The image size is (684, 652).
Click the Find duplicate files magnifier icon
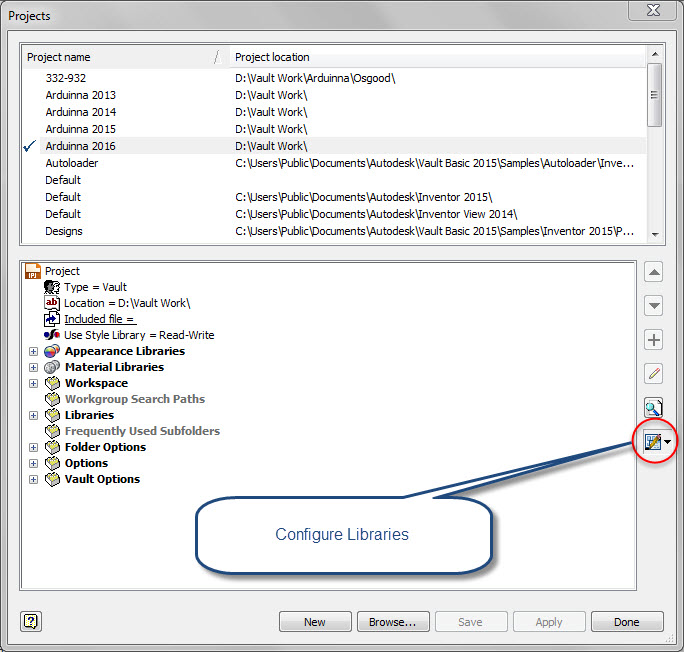653,408
